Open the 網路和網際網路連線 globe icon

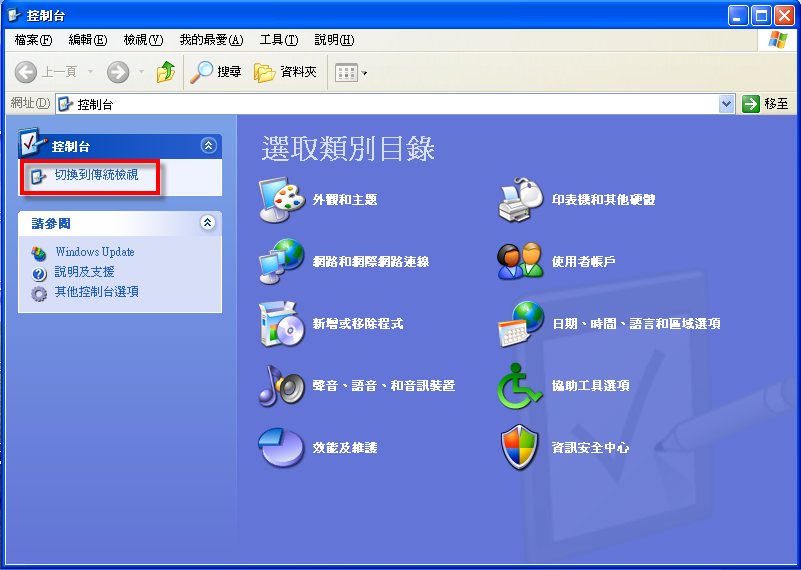281,262
